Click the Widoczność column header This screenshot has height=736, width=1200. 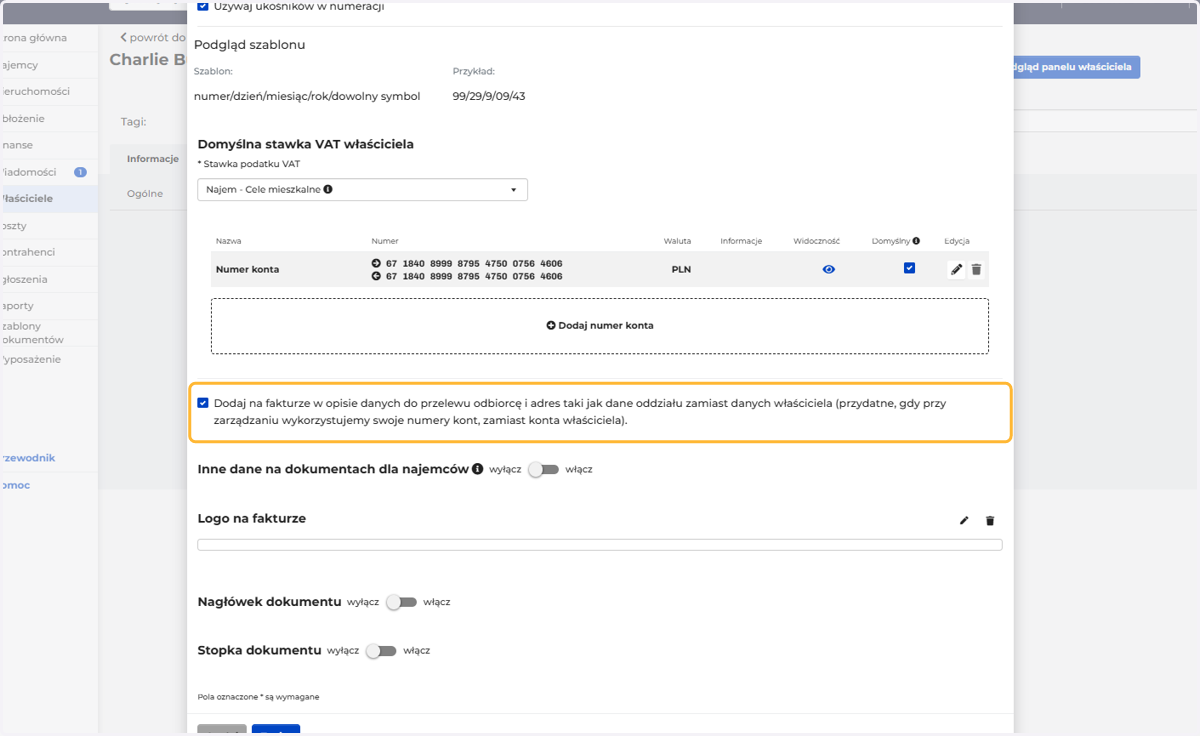(x=817, y=241)
